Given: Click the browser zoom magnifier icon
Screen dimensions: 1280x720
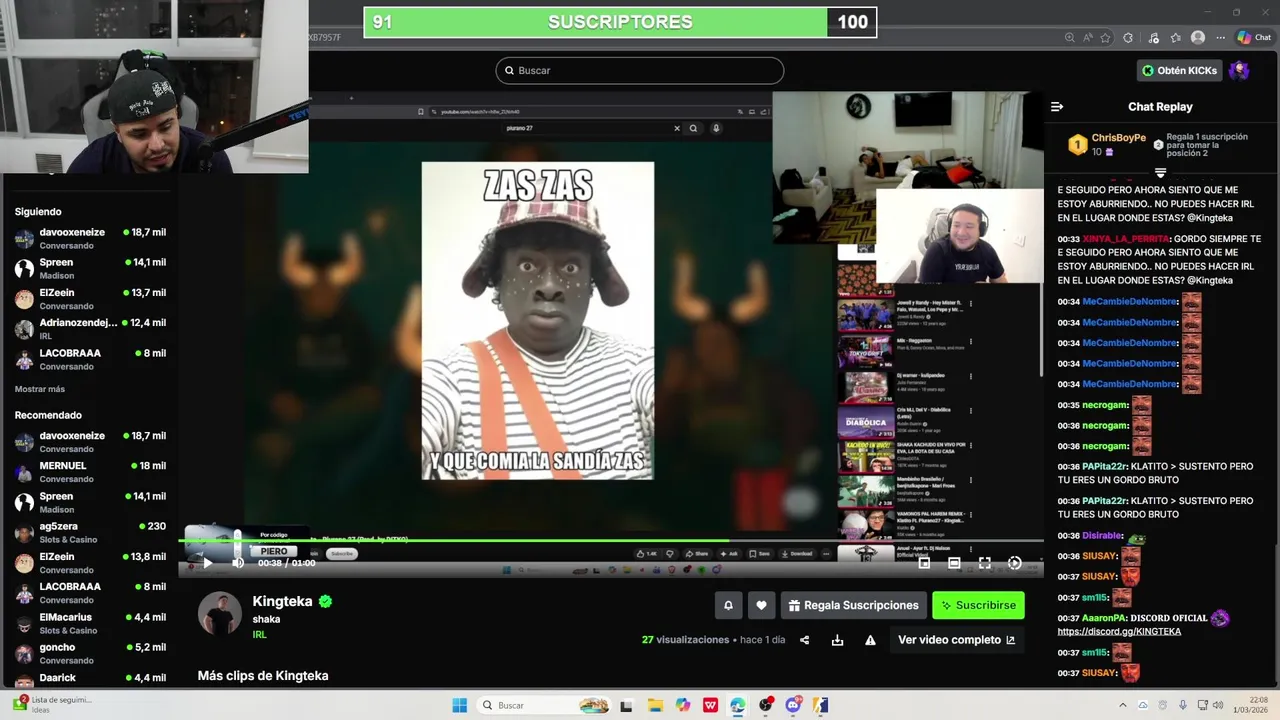Looking at the screenshot, I should point(1070,38).
